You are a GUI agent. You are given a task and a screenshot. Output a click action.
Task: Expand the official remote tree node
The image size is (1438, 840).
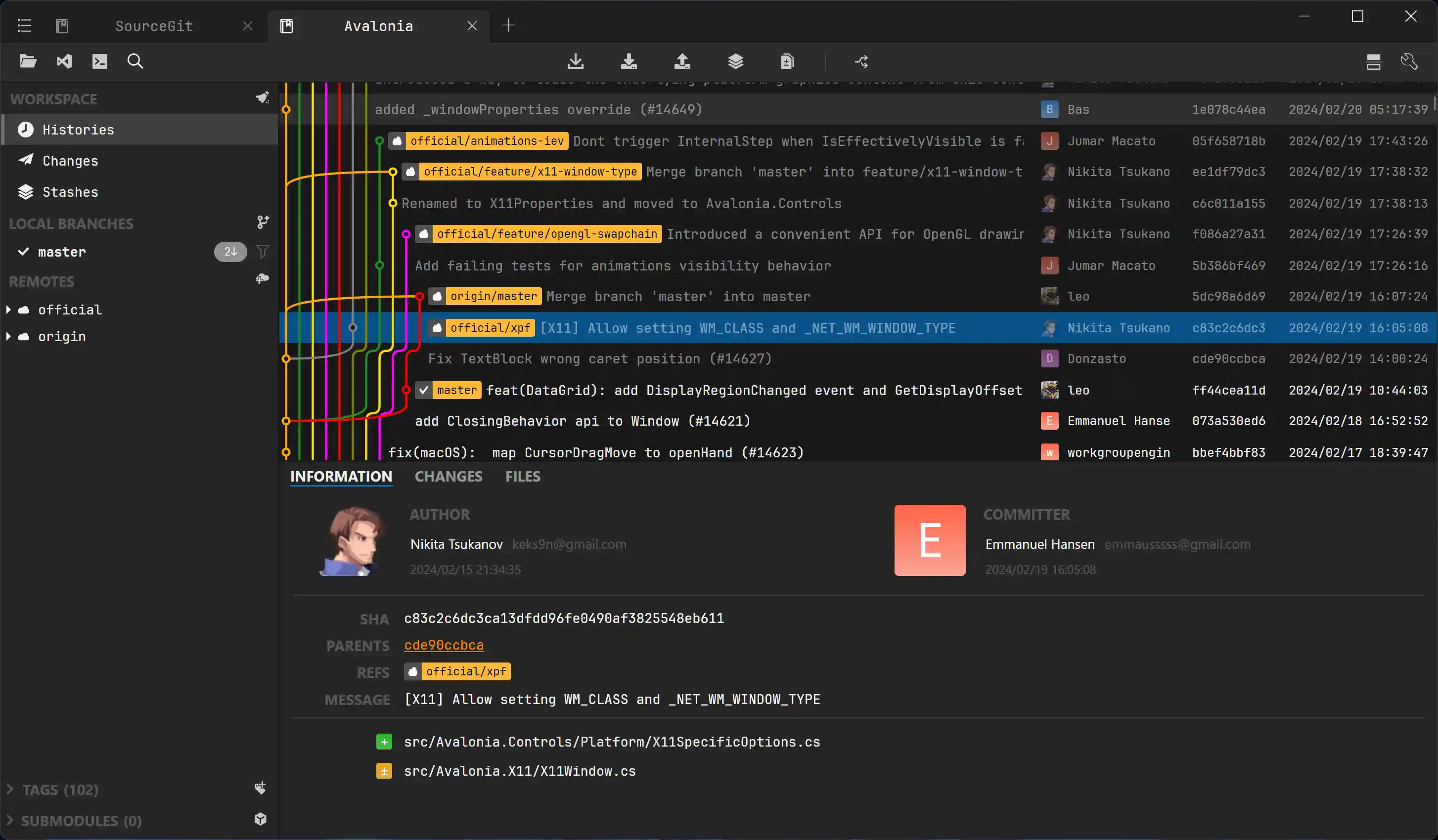[8, 309]
